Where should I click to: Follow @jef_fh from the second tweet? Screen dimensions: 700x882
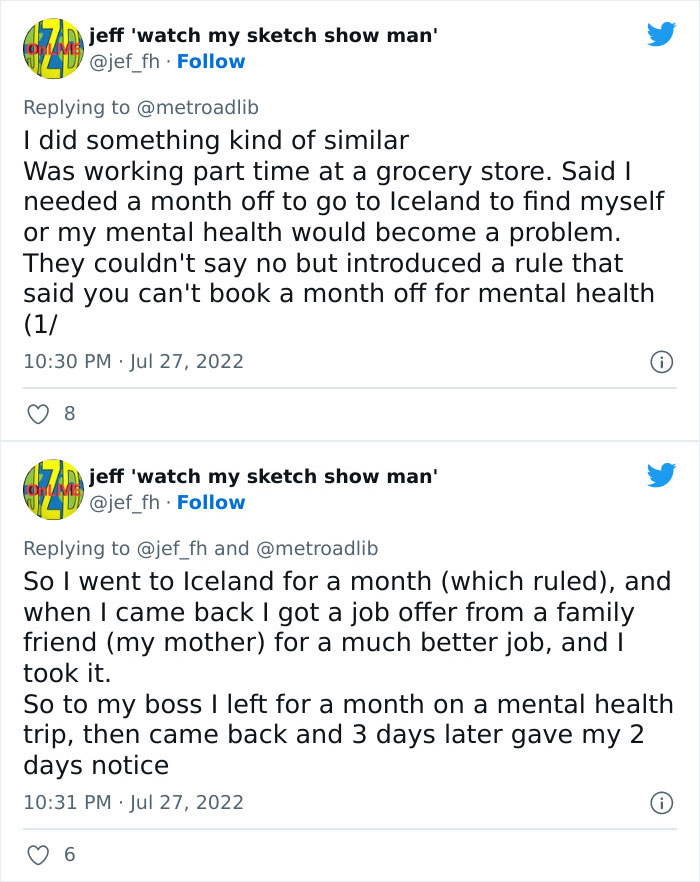pos(213,502)
